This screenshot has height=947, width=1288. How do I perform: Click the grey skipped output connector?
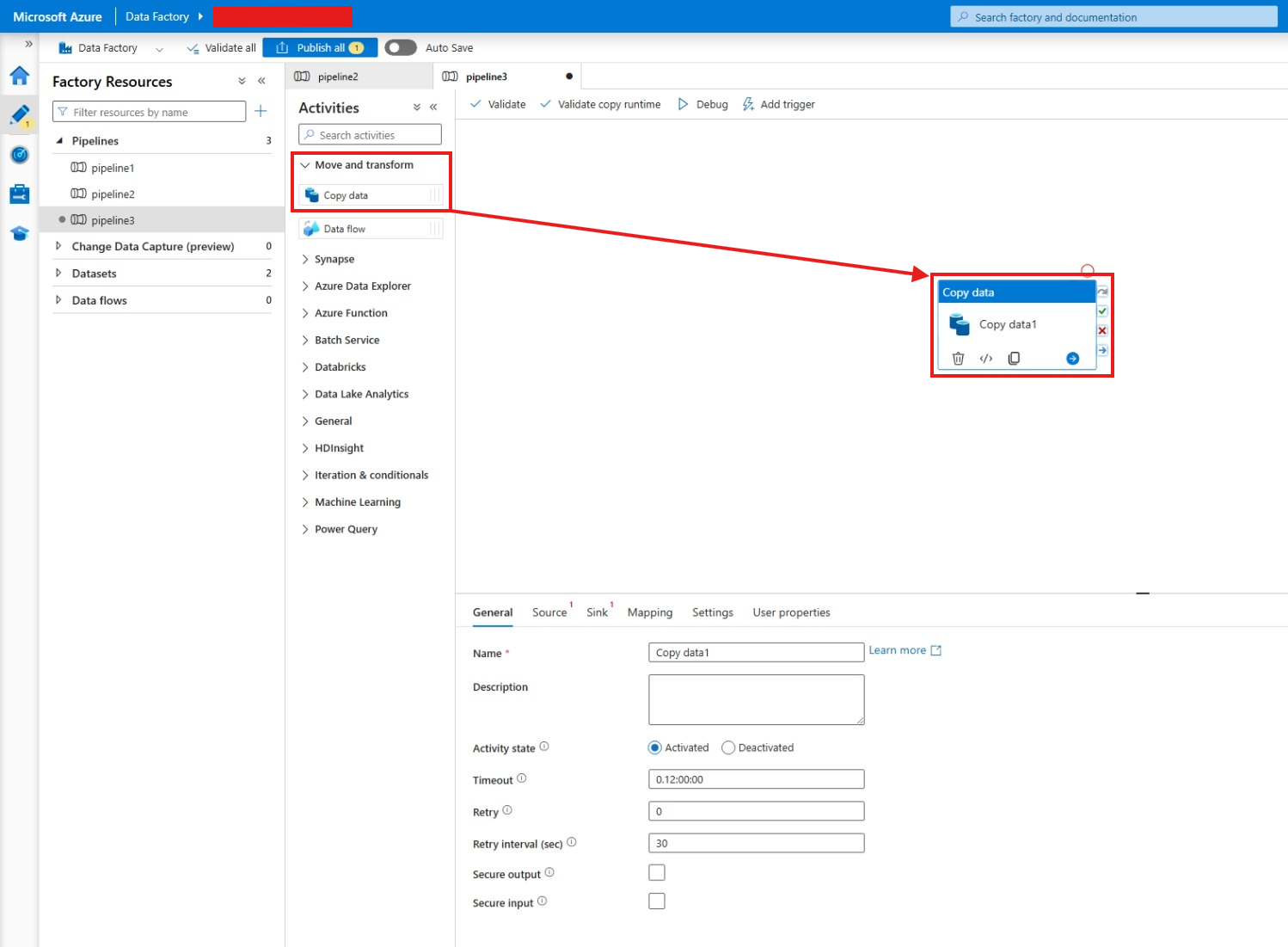(x=1102, y=292)
